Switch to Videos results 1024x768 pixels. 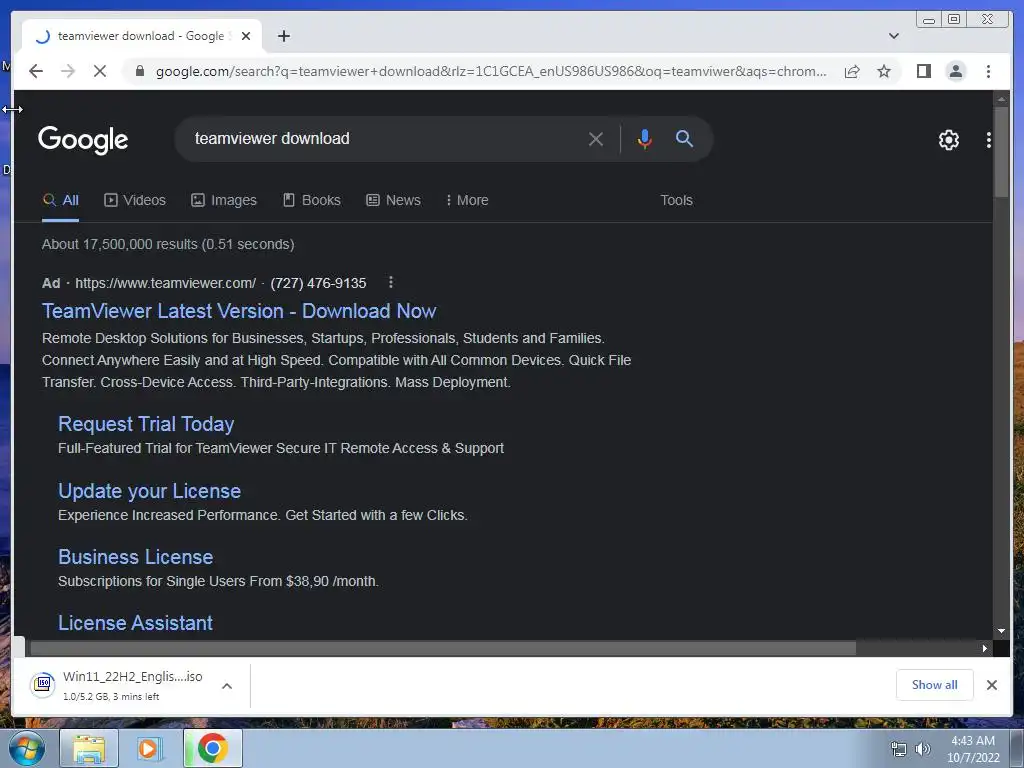point(135,200)
